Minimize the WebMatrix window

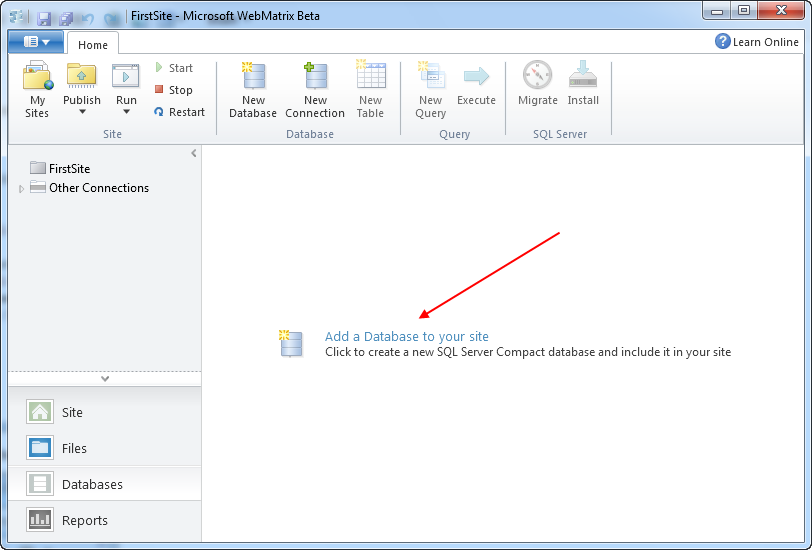tap(717, 11)
